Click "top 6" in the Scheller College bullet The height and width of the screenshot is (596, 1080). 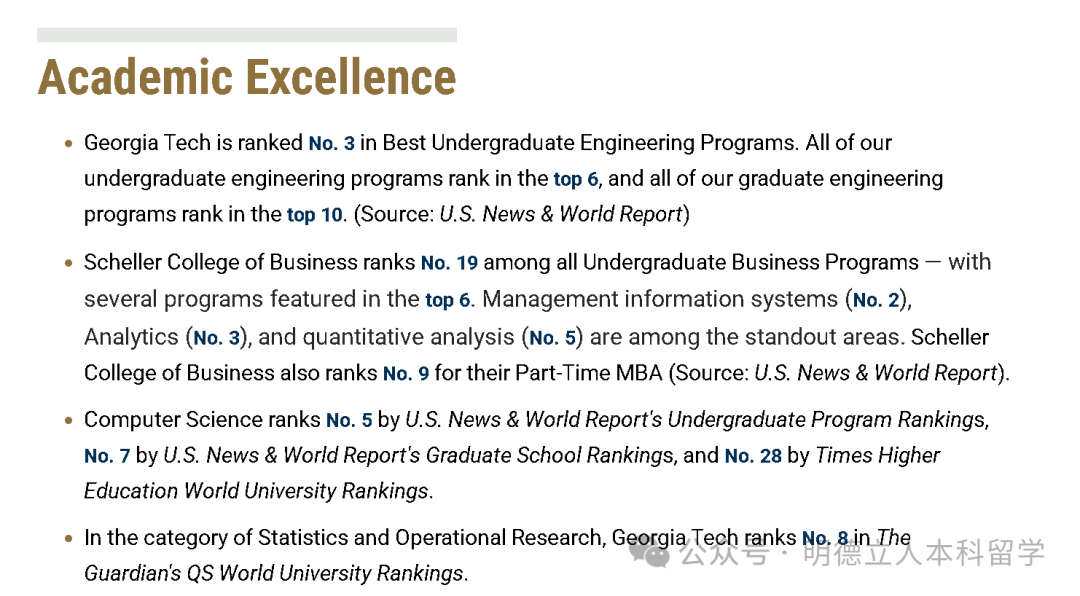pos(448,300)
